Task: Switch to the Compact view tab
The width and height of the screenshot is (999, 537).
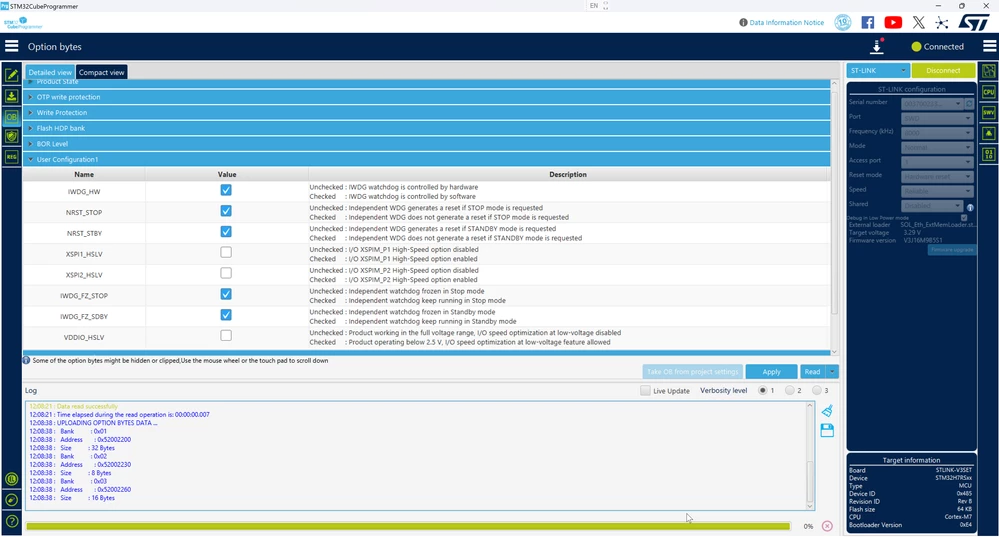Action: click(101, 72)
